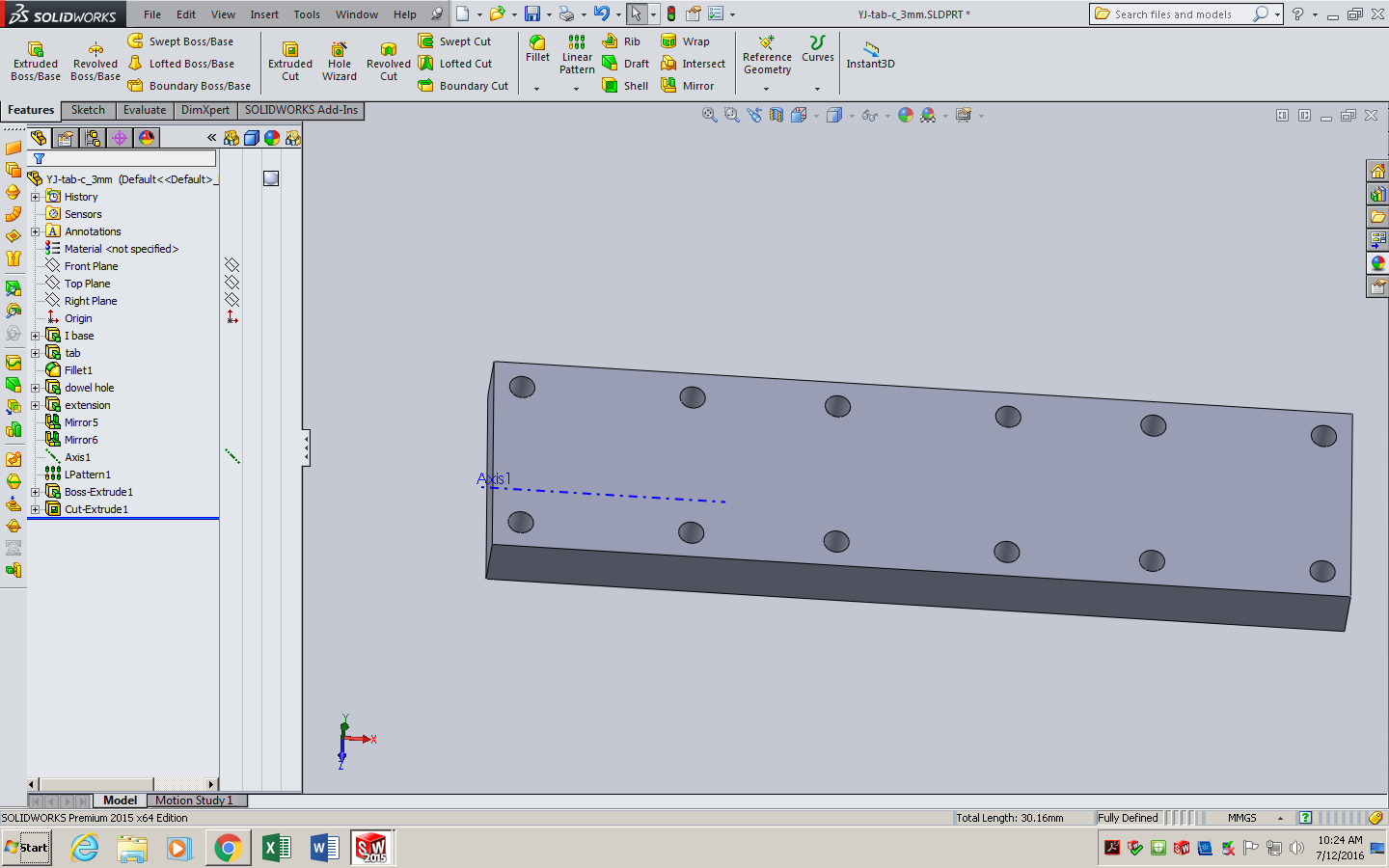Select the Extruded Boss/Base tool
The height and width of the screenshot is (868, 1389).
pyautogui.click(x=36, y=62)
